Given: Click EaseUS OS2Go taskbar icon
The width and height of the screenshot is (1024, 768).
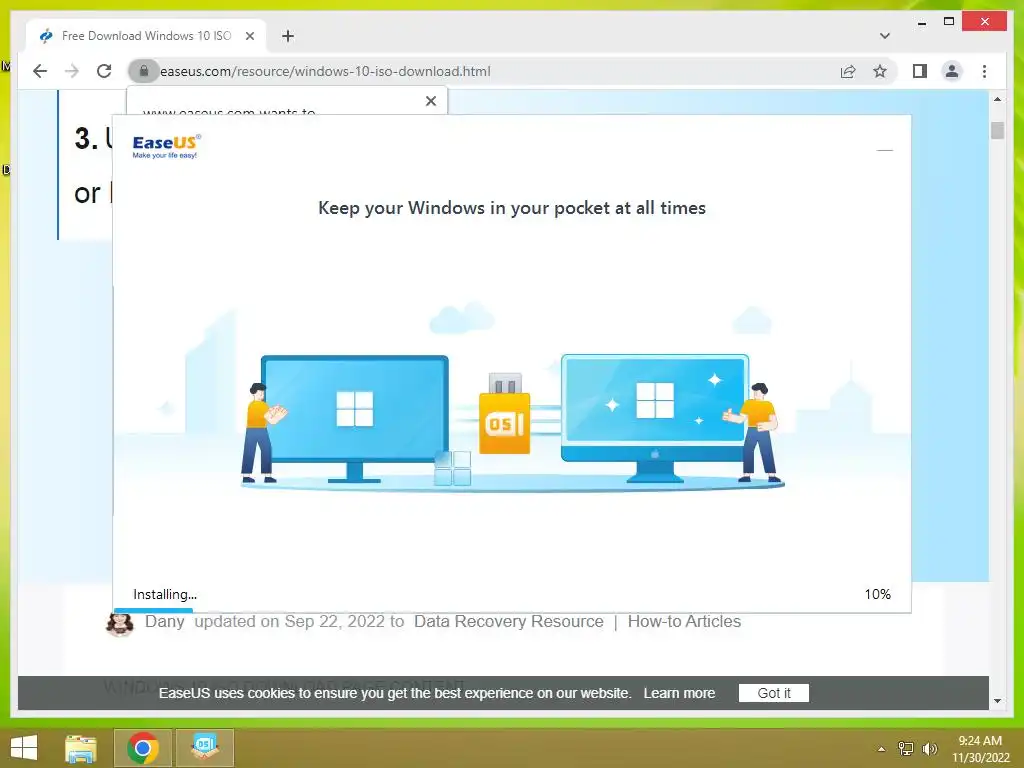Looking at the screenshot, I should point(204,748).
